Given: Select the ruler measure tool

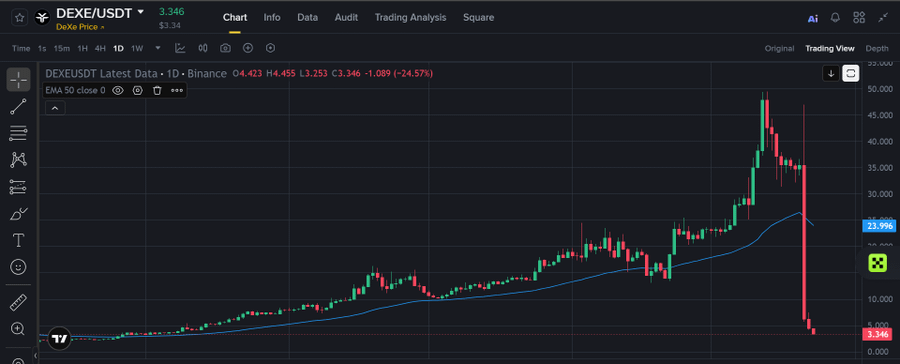Looking at the screenshot, I should click(x=18, y=302).
